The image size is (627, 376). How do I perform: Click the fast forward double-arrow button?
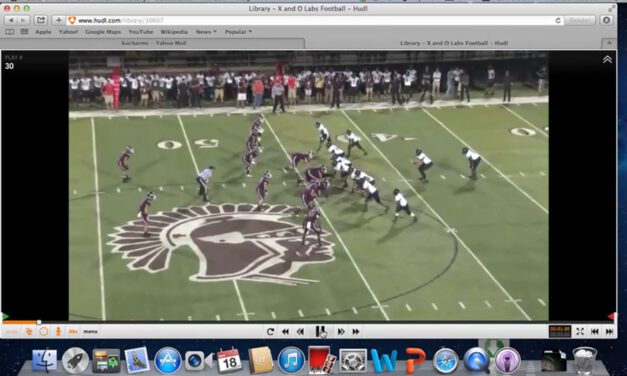(x=355, y=332)
